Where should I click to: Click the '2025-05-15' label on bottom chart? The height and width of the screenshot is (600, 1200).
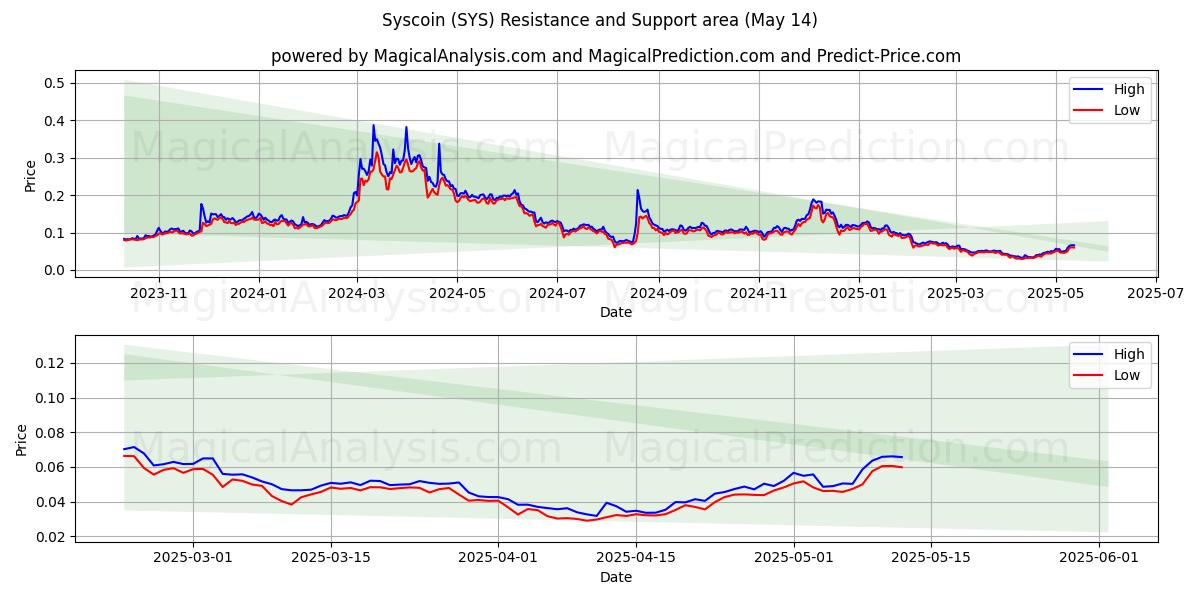pyautogui.click(x=931, y=559)
